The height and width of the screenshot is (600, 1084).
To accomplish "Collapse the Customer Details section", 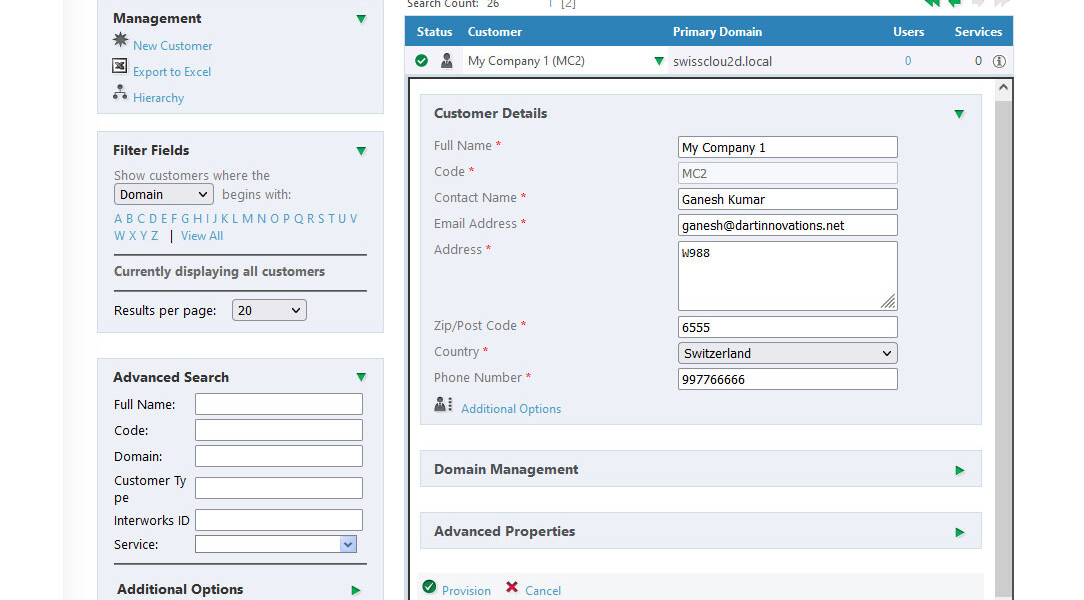I will coord(959,114).
